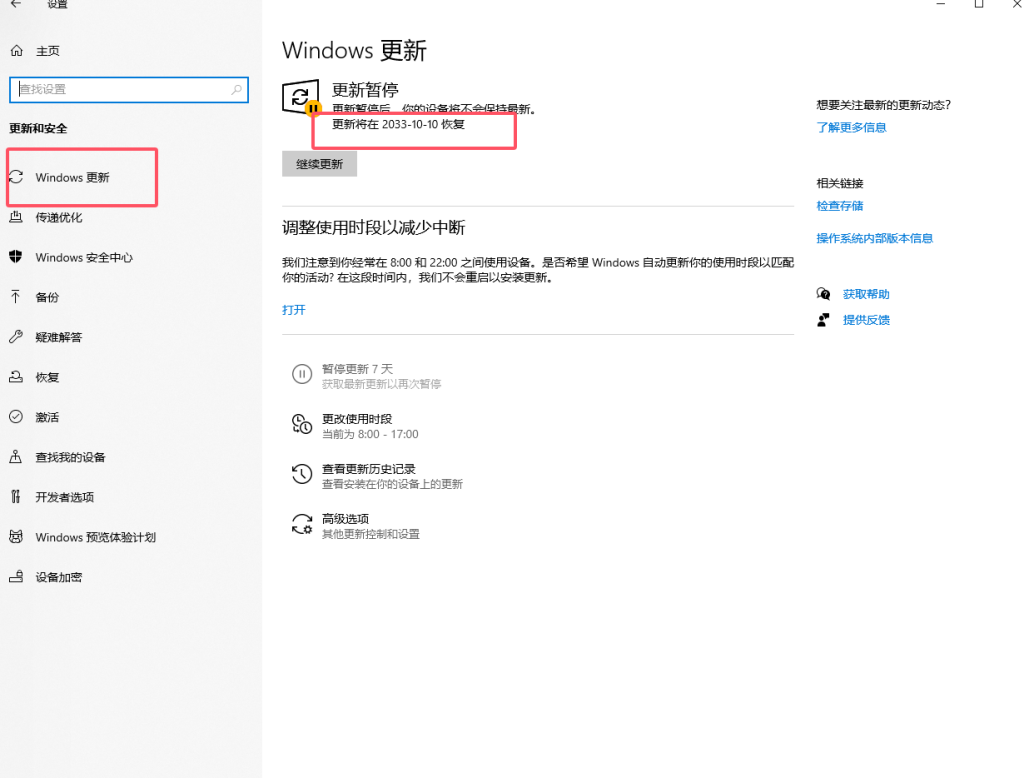The image size is (1024, 778).
Task: Open 设备加密 device encryption section
Action: coord(58,578)
